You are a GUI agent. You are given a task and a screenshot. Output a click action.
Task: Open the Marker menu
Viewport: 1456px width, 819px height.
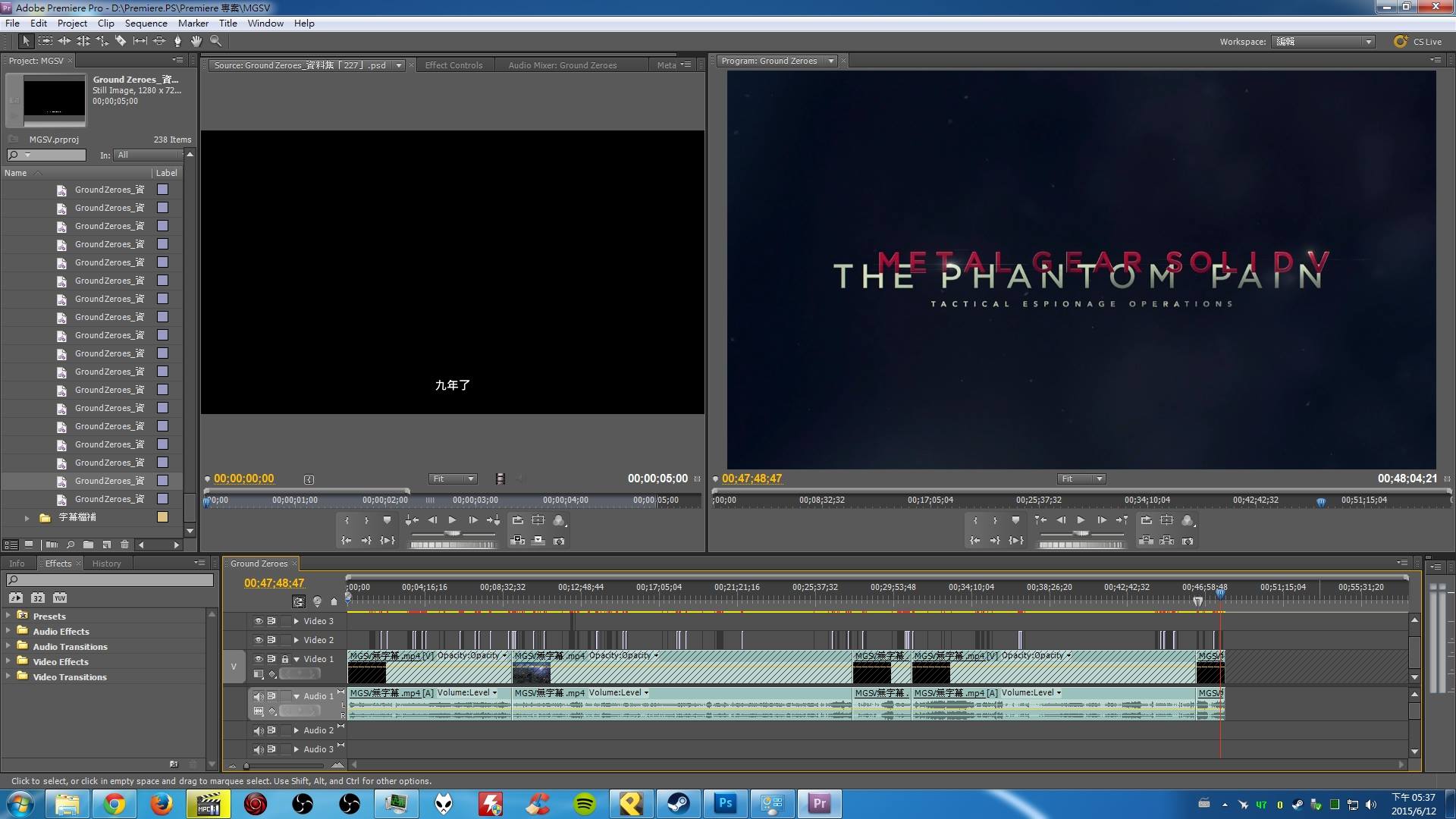193,24
